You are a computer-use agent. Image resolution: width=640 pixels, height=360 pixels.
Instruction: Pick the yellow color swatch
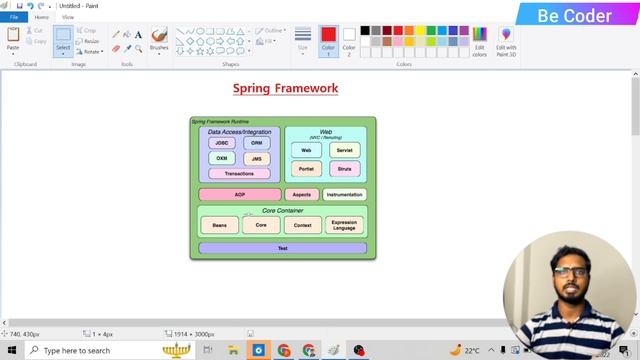[x=420, y=30]
